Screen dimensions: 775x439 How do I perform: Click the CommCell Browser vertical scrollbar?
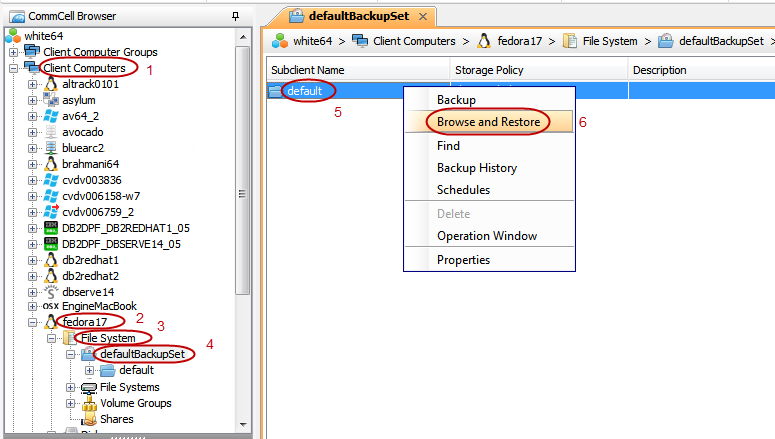242,200
